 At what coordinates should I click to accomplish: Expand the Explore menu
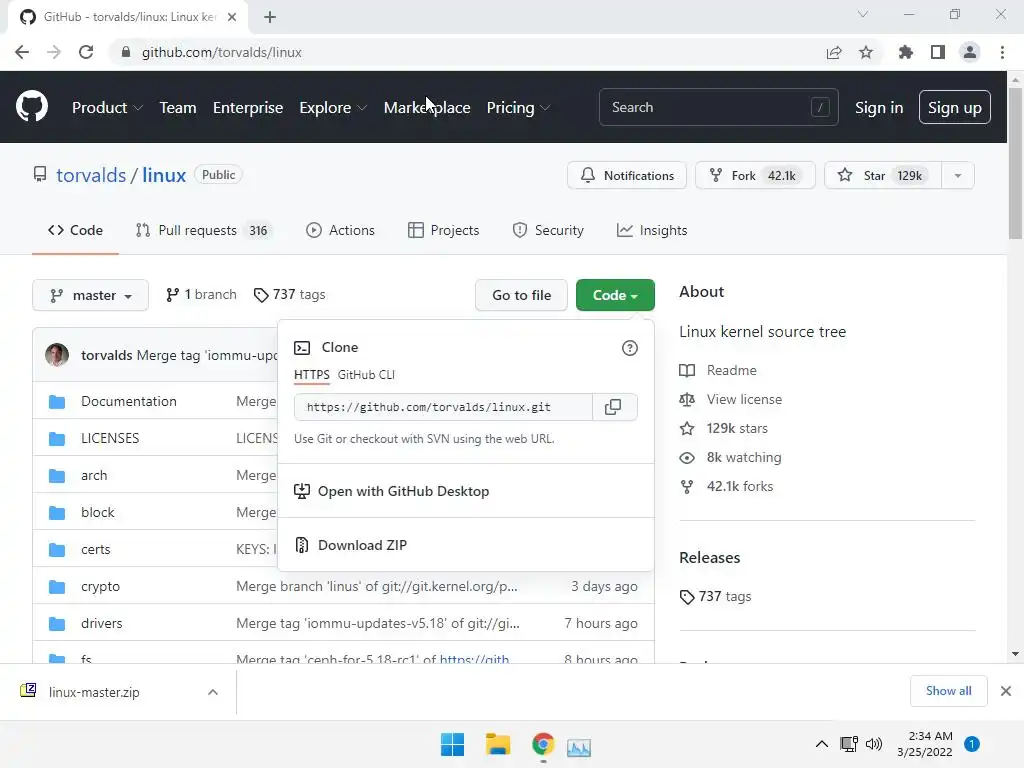pyautogui.click(x=333, y=108)
